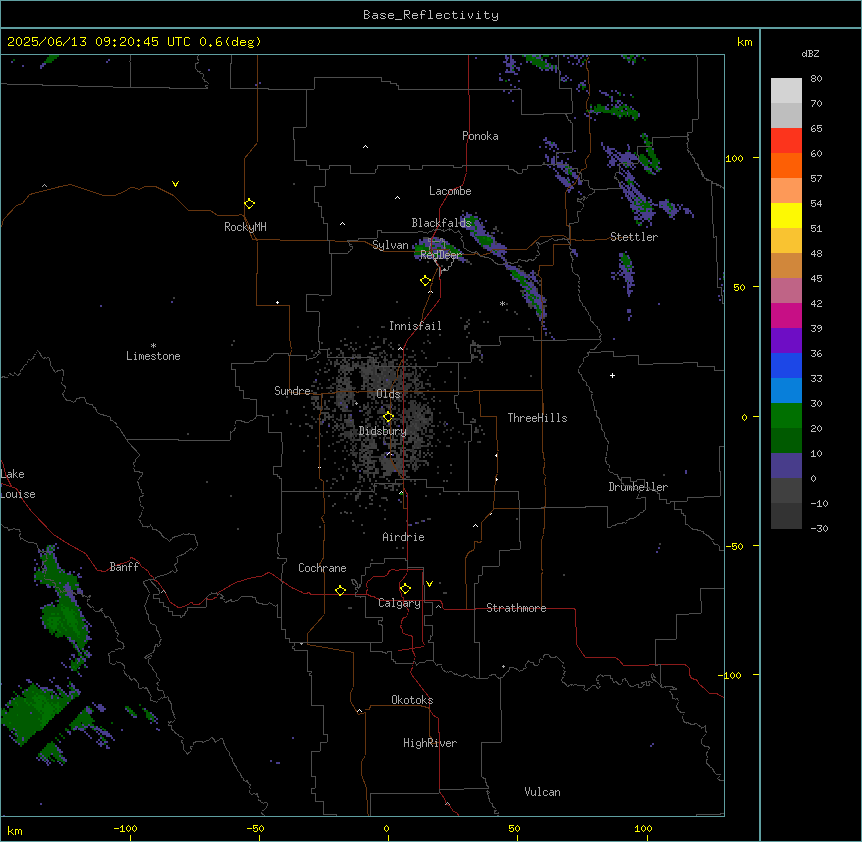Select the Drumheller label
862x842 pixels.
click(638, 487)
